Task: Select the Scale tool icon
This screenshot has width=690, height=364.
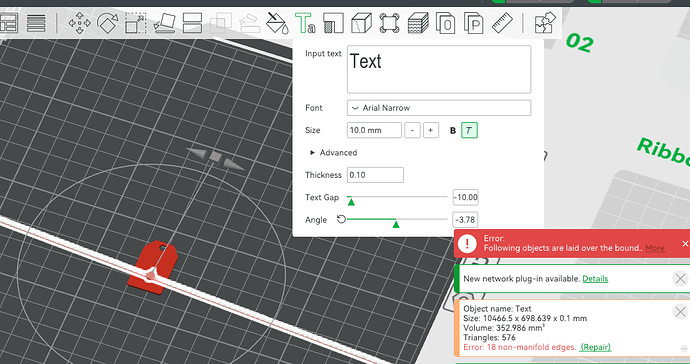Action: [x=136, y=23]
